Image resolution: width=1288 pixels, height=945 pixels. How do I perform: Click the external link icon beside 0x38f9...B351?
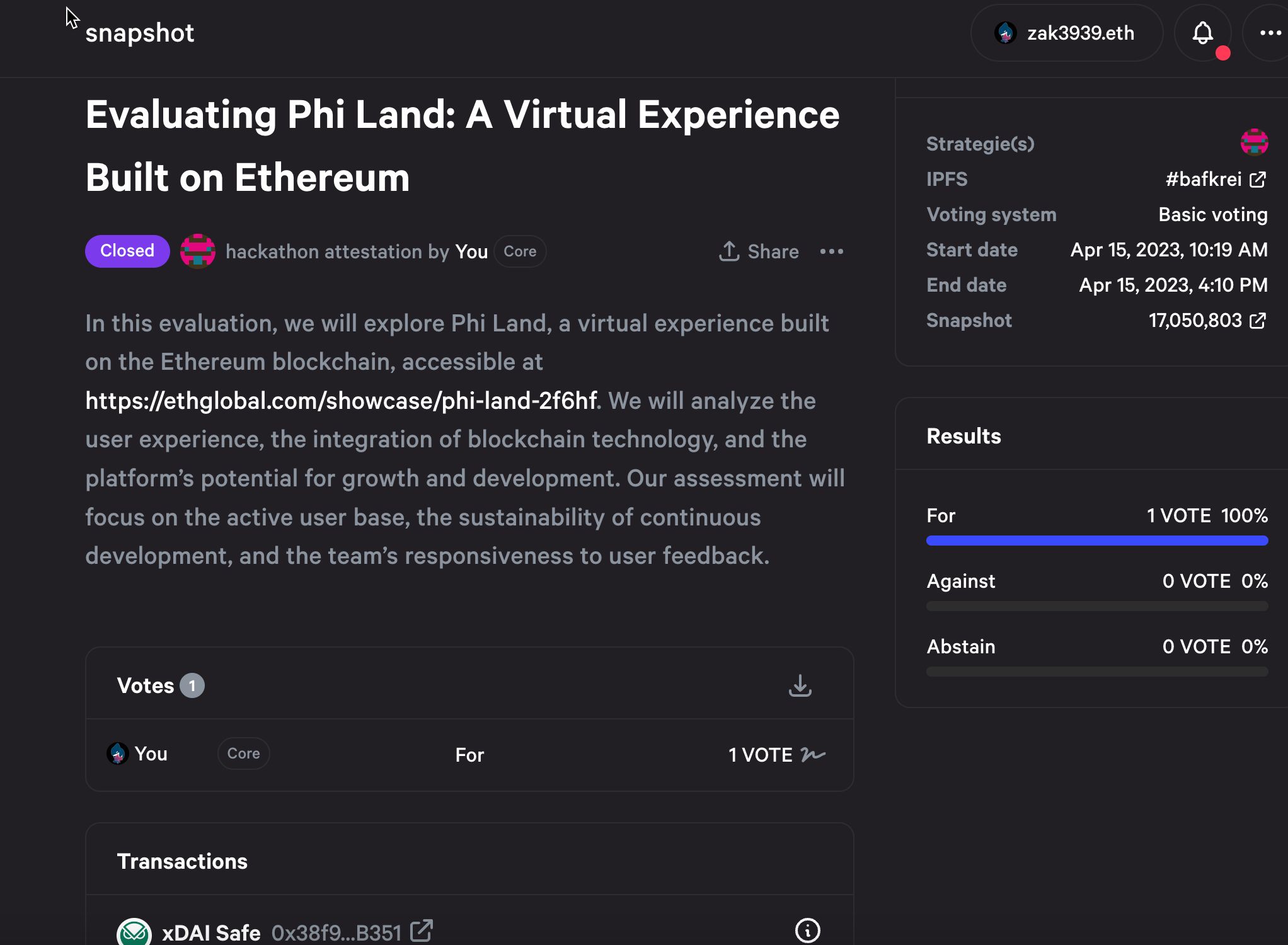422,931
